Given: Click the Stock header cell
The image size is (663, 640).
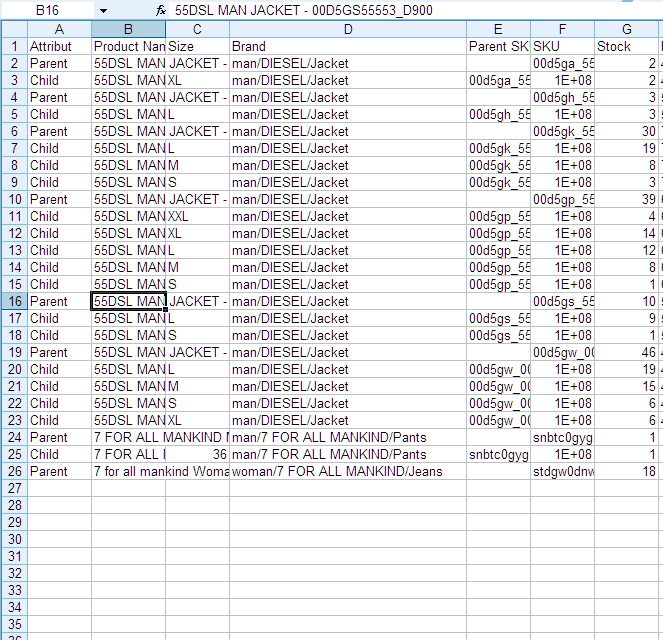Looking at the screenshot, I should 627,46.
